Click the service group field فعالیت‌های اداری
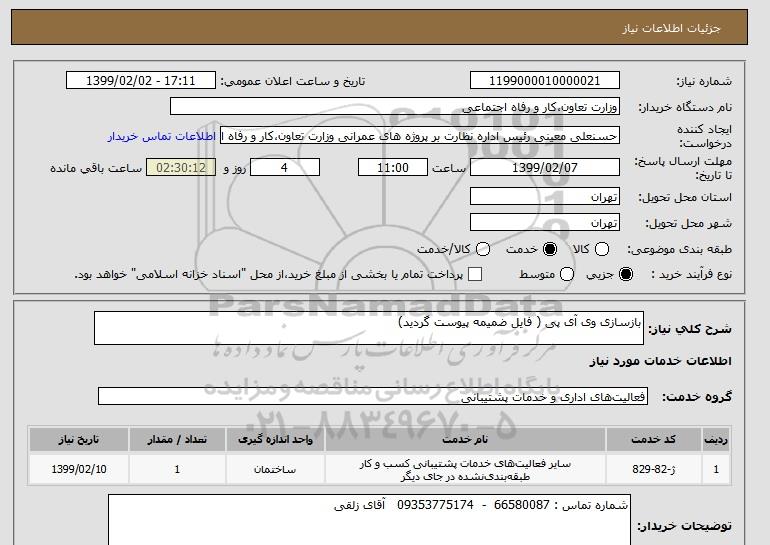Image resolution: width=770 pixels, height=545 pixels. click(373, 396)
